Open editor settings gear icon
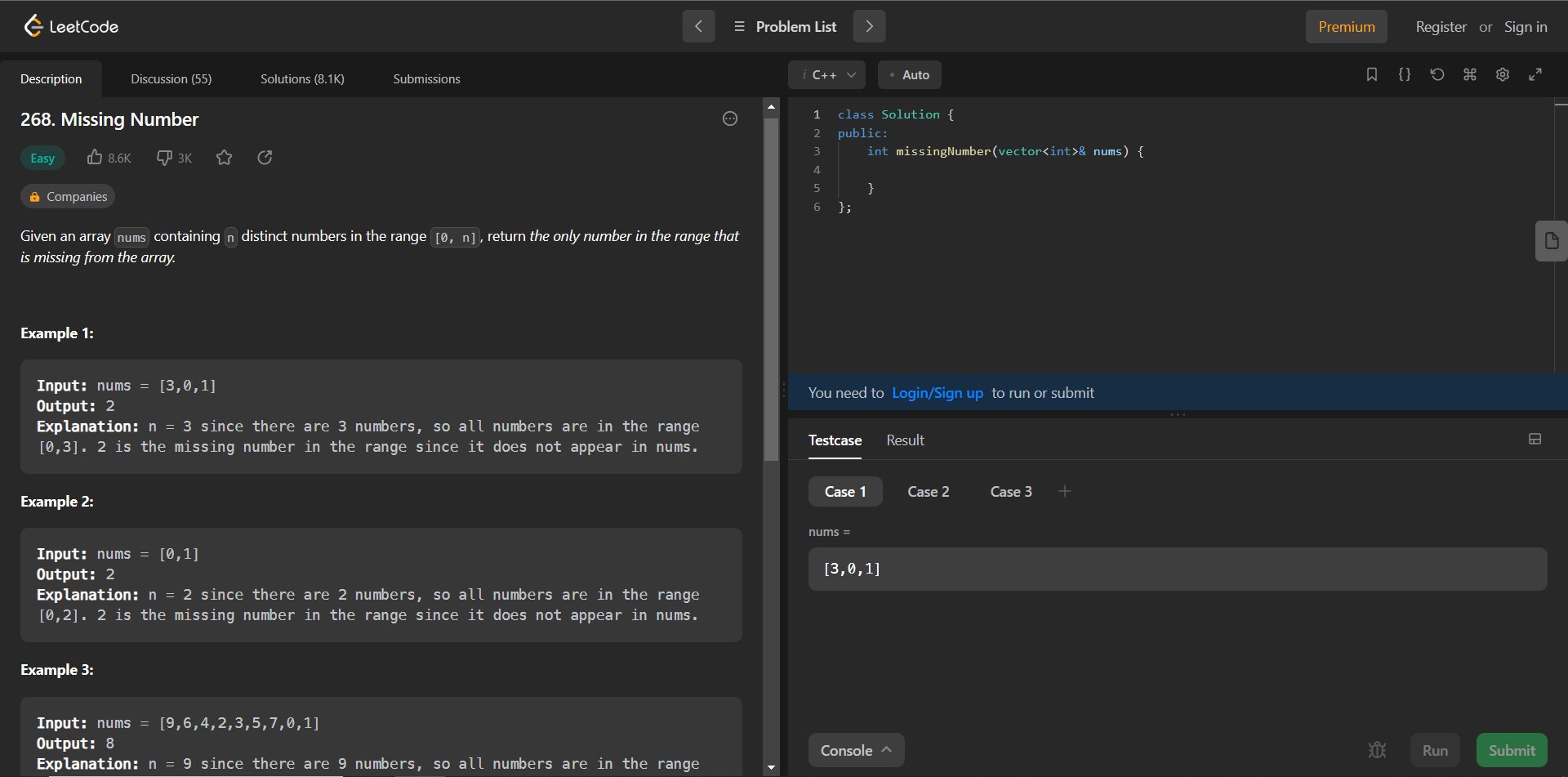The height and width of the screenshot is (777, 1568). [1503, 74]
